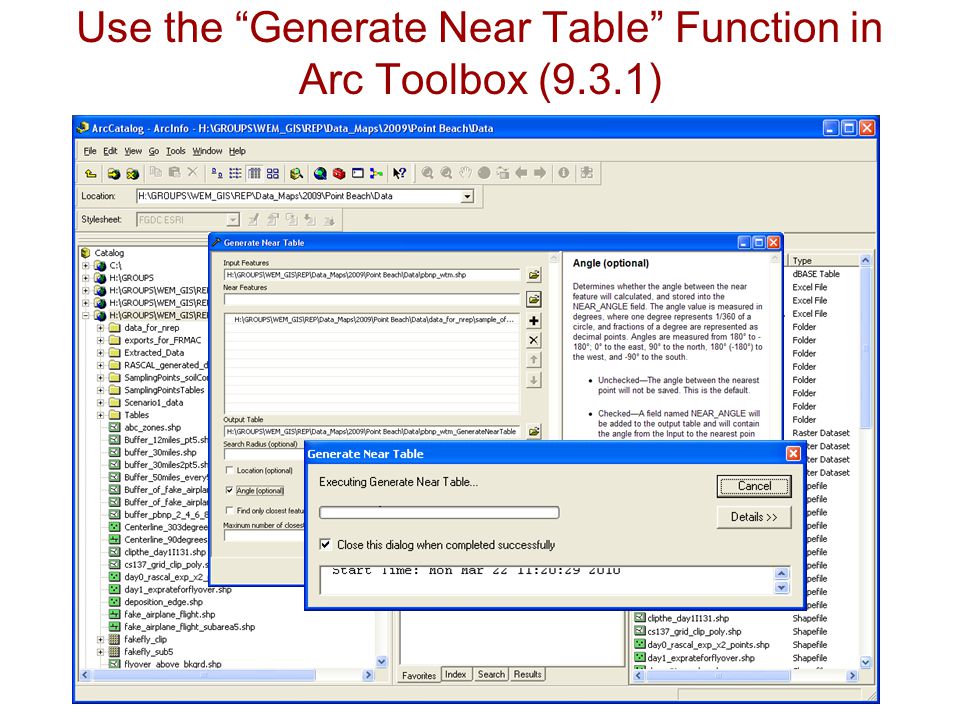Switch to Details view icon
Screen dimensions: 960x720
(254, 173)
